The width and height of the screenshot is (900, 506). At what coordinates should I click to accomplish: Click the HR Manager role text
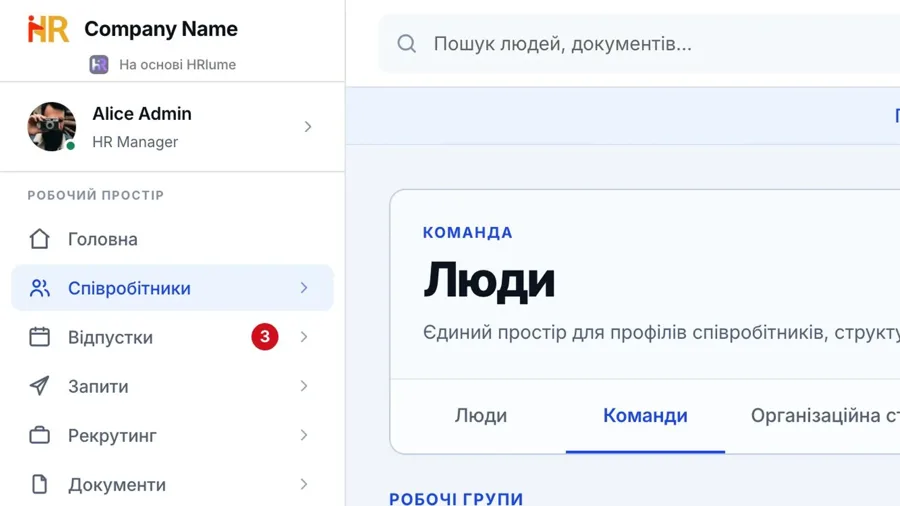click(135, 142)
